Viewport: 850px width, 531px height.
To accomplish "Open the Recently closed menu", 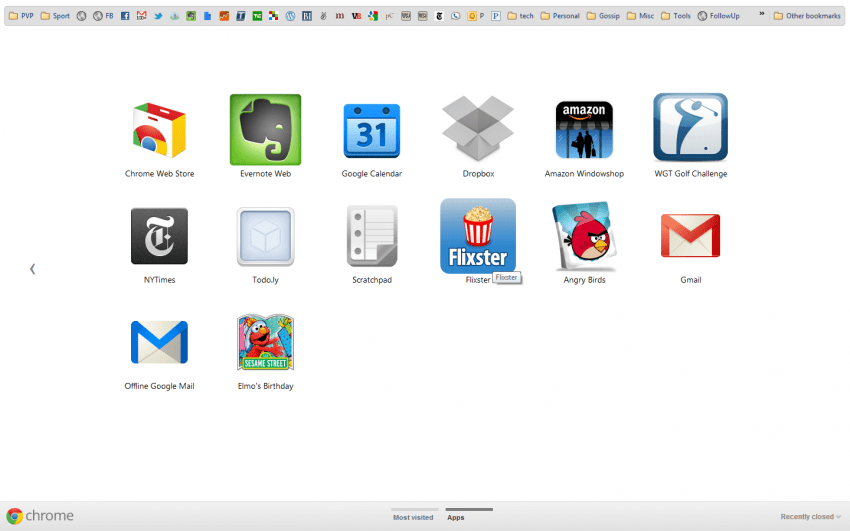I will tap(810, 516).
